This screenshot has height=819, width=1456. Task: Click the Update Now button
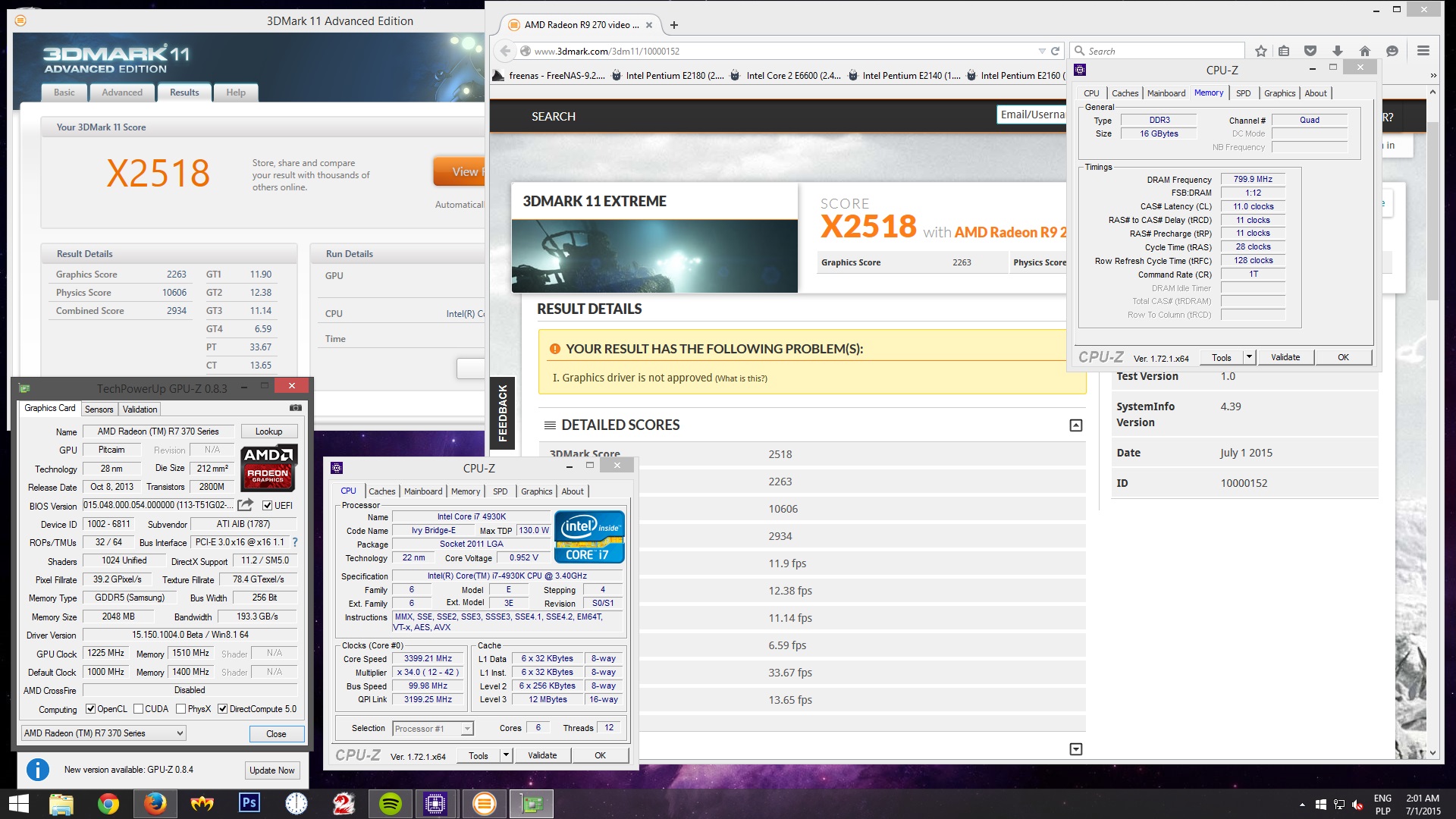(272, 770)
